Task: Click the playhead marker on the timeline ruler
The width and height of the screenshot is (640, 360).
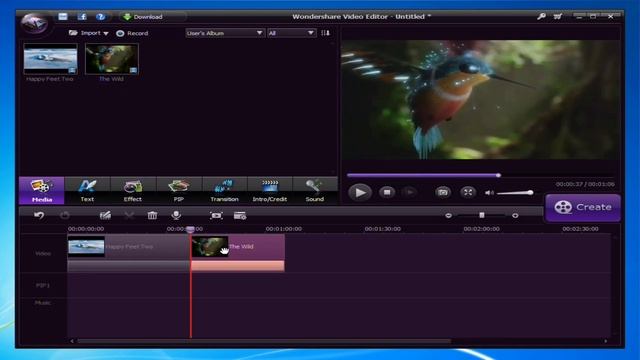Action: [190, 229]
